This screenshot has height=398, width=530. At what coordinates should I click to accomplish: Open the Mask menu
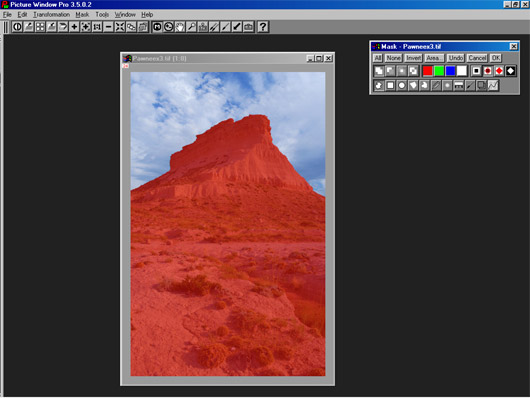(82, 15)
